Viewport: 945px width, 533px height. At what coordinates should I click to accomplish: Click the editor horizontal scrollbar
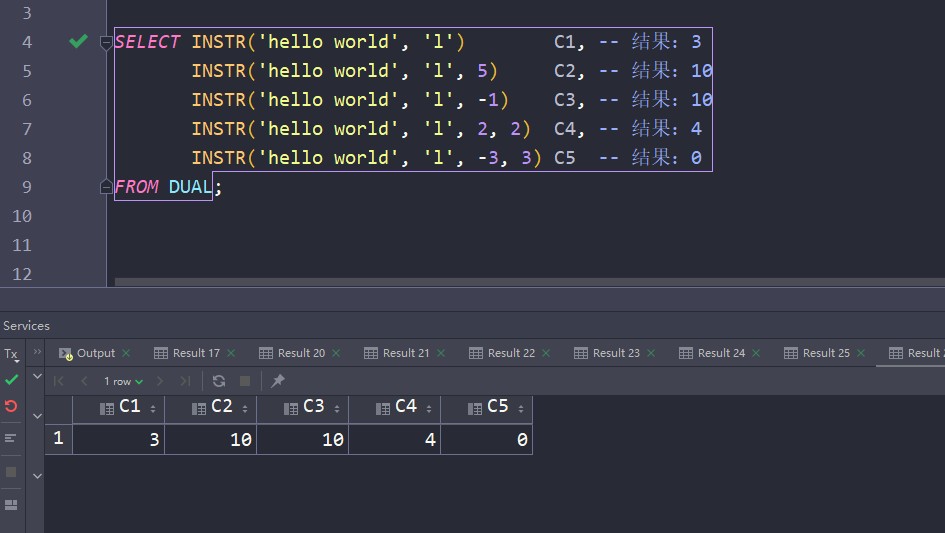click(x=500, y=282)
